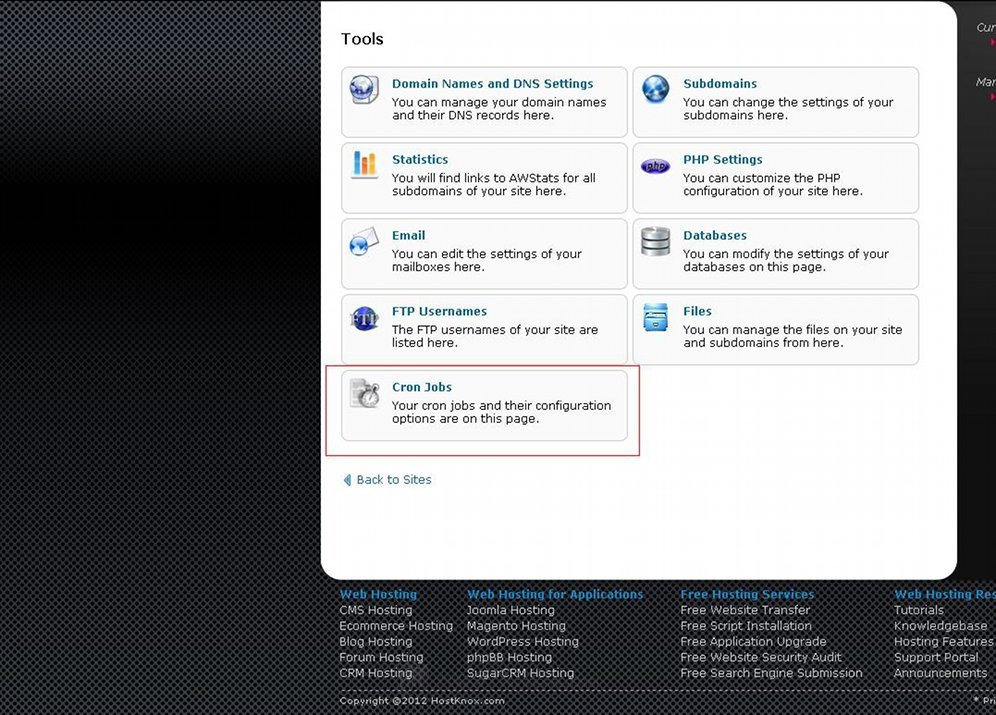
Task: Click the Back to Sites arrow icon
Action: tap(347, 480)
